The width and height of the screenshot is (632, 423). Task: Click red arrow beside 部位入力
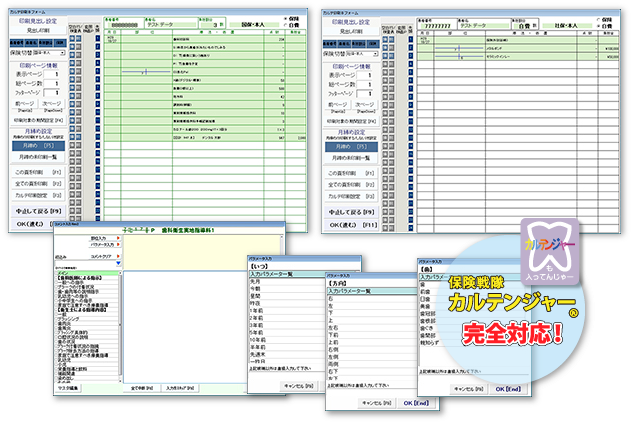click(118, 238)
